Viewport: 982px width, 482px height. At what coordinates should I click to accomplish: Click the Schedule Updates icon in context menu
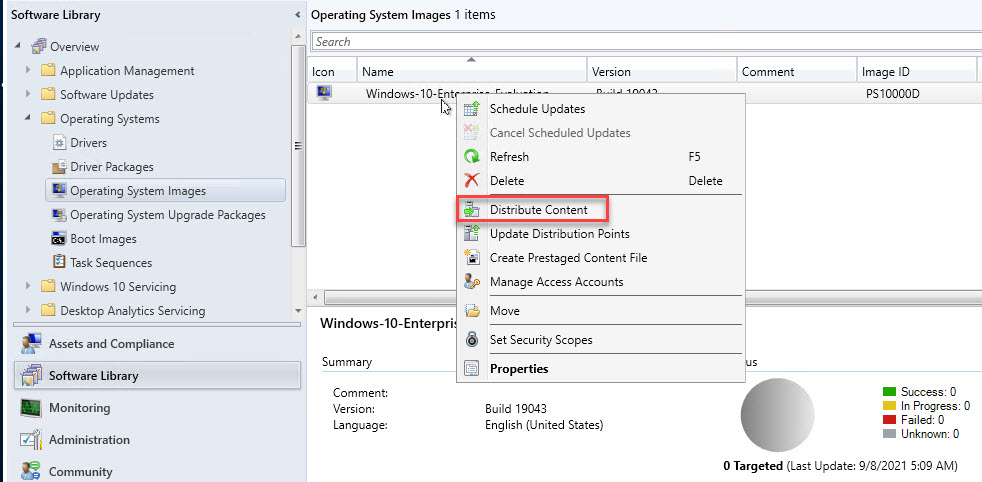click(472, 109)
